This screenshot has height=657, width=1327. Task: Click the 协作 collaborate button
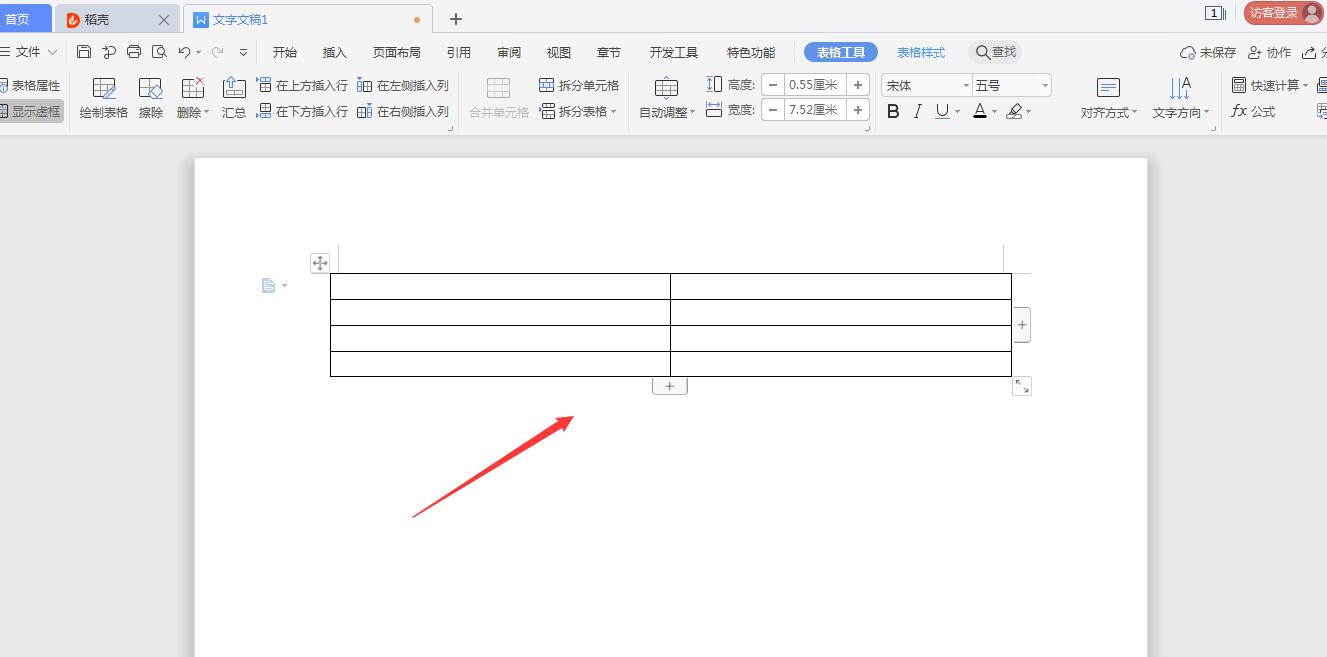(x=1270, y=52)
